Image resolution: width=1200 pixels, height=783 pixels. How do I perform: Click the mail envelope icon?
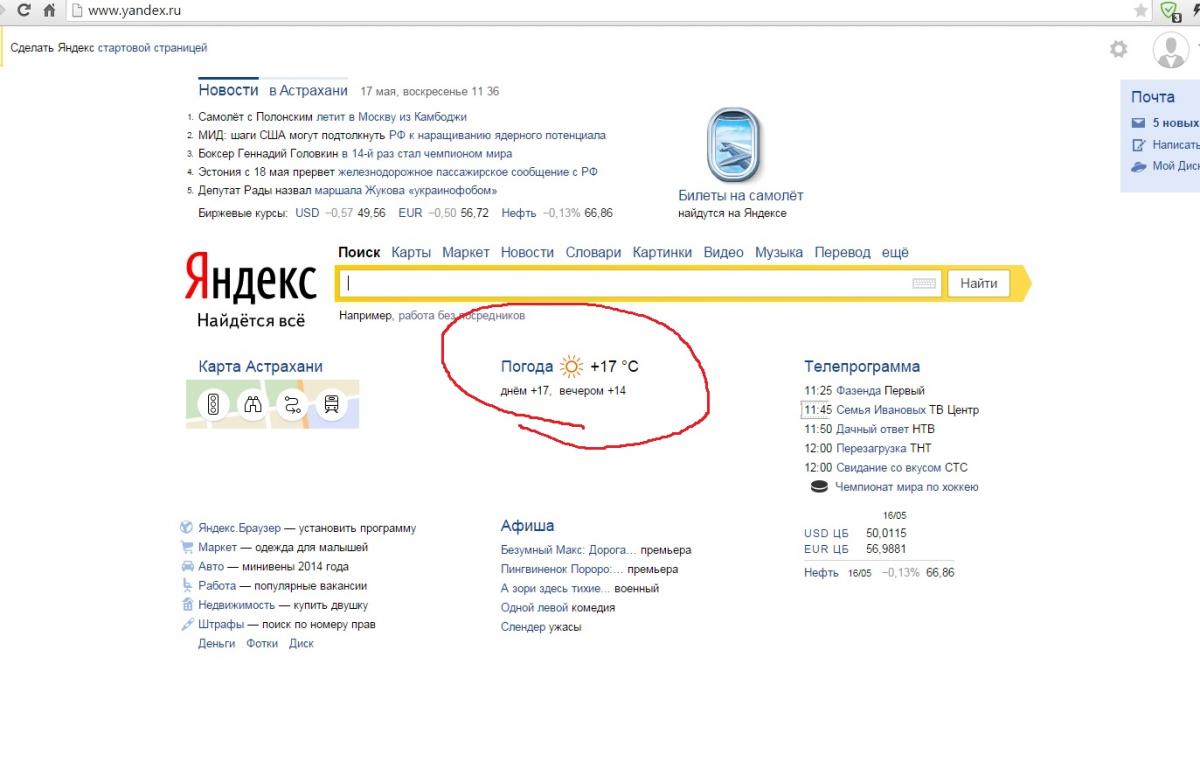[1138, 123]
